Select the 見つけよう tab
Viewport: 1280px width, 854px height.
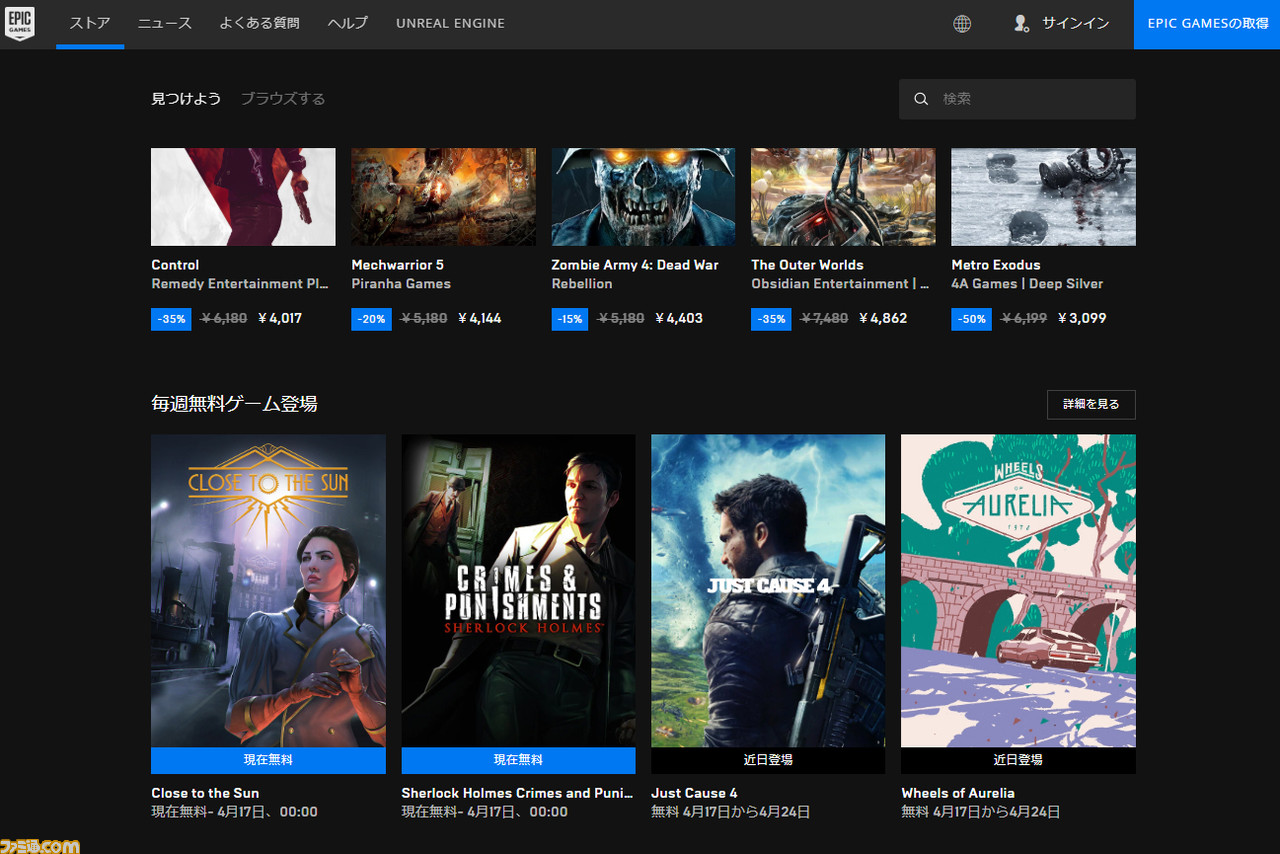186,99
